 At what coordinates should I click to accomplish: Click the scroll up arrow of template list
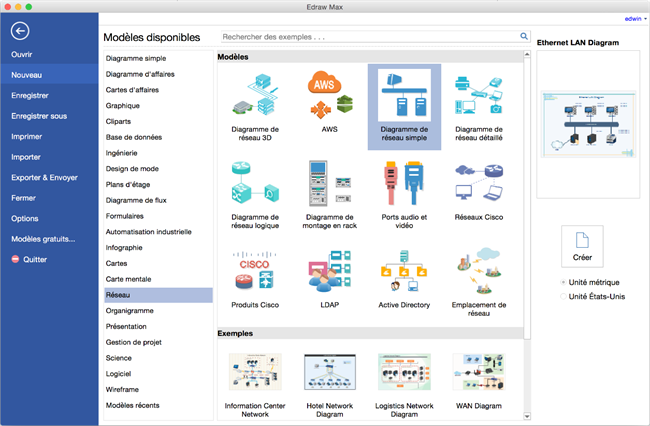[527, 54]
